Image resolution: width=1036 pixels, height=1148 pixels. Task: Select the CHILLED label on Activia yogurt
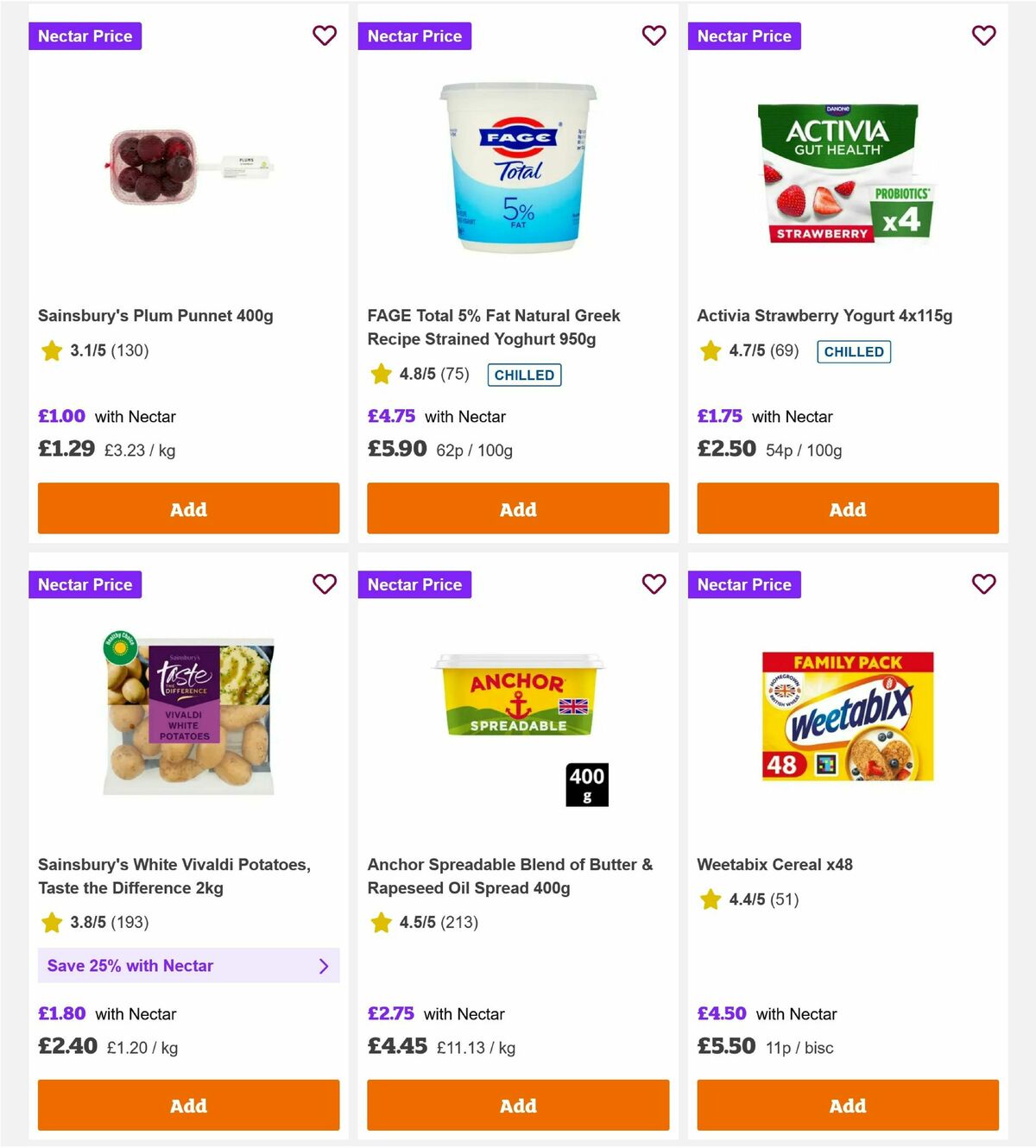[853, 351]
